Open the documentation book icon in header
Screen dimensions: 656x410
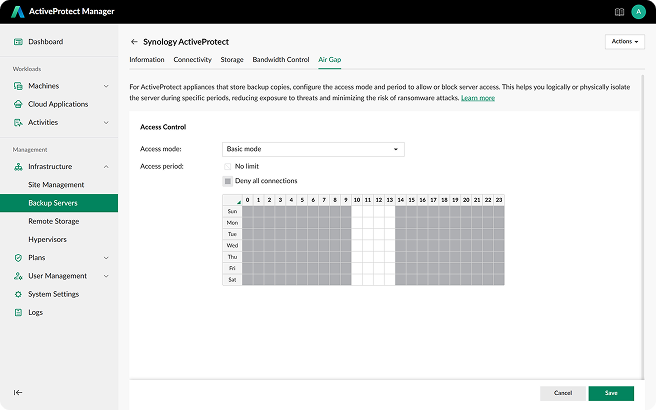tap(619, 12)
